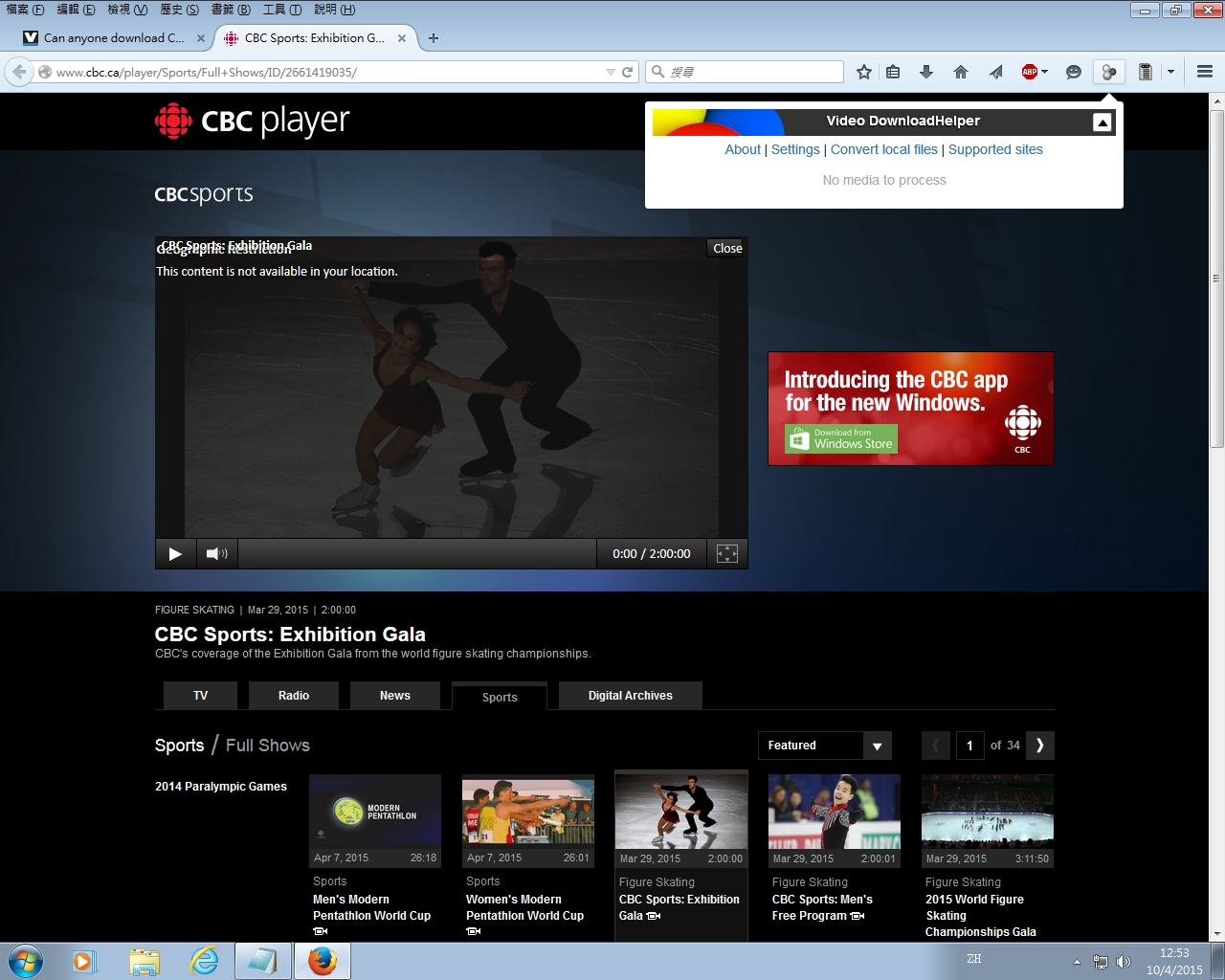
Task: Close the 'CBC Sports: Exhibition G...' tab
Action: coord(402,38)
